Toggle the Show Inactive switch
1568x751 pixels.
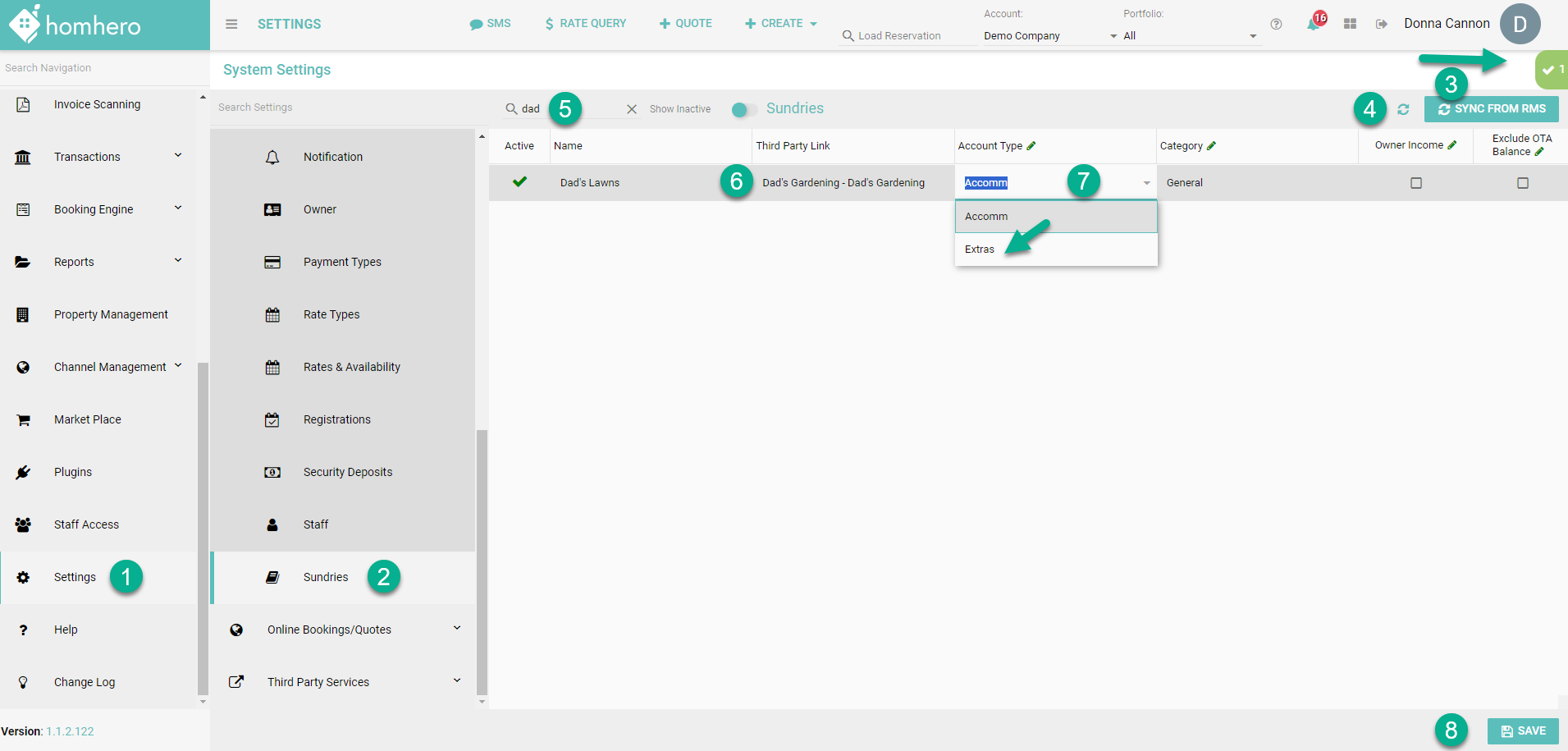(743, 109)
